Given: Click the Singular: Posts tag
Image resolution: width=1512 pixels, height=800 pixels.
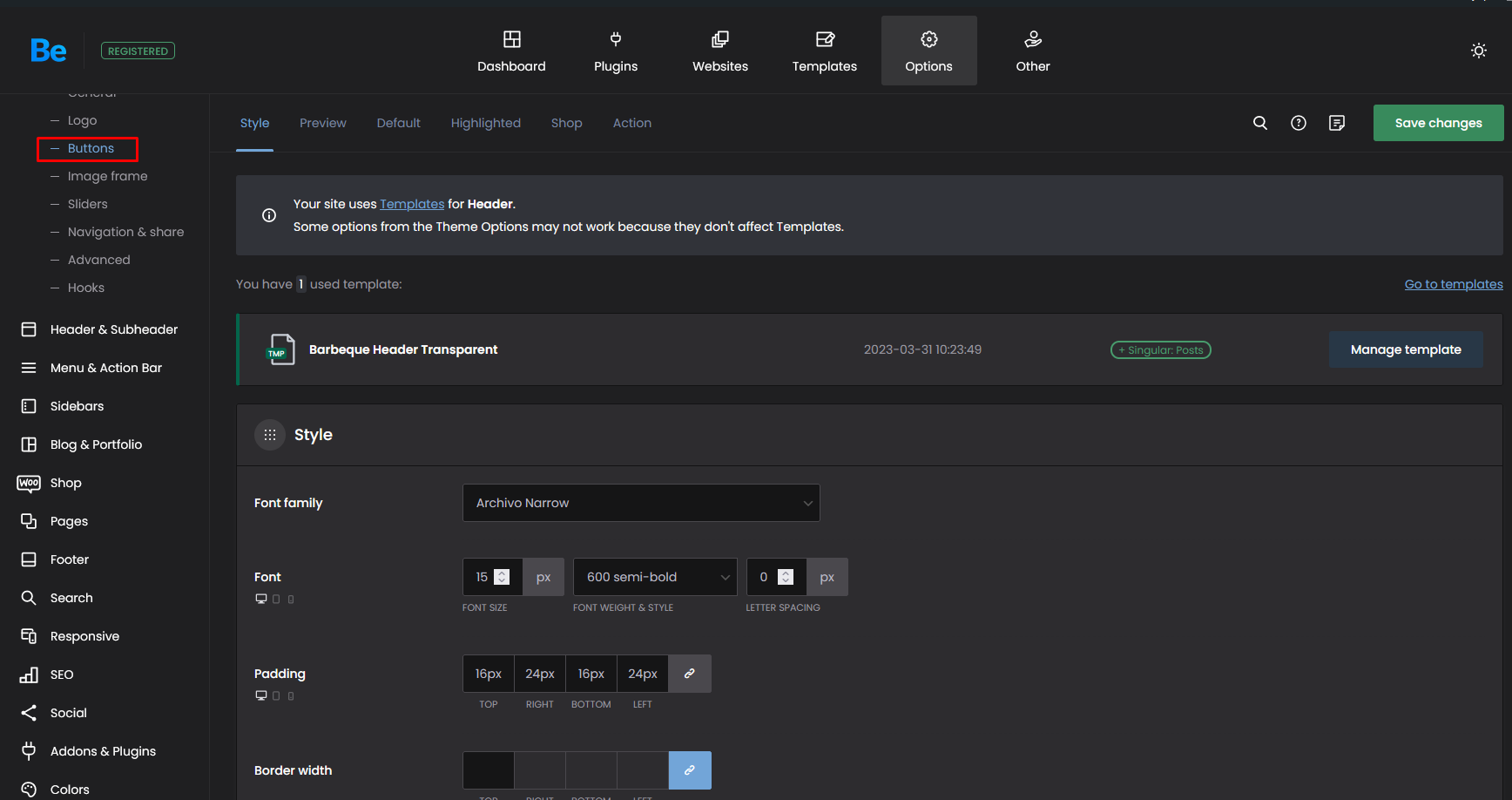Looking at the screenshot, I should click(x=1161, y=349).
